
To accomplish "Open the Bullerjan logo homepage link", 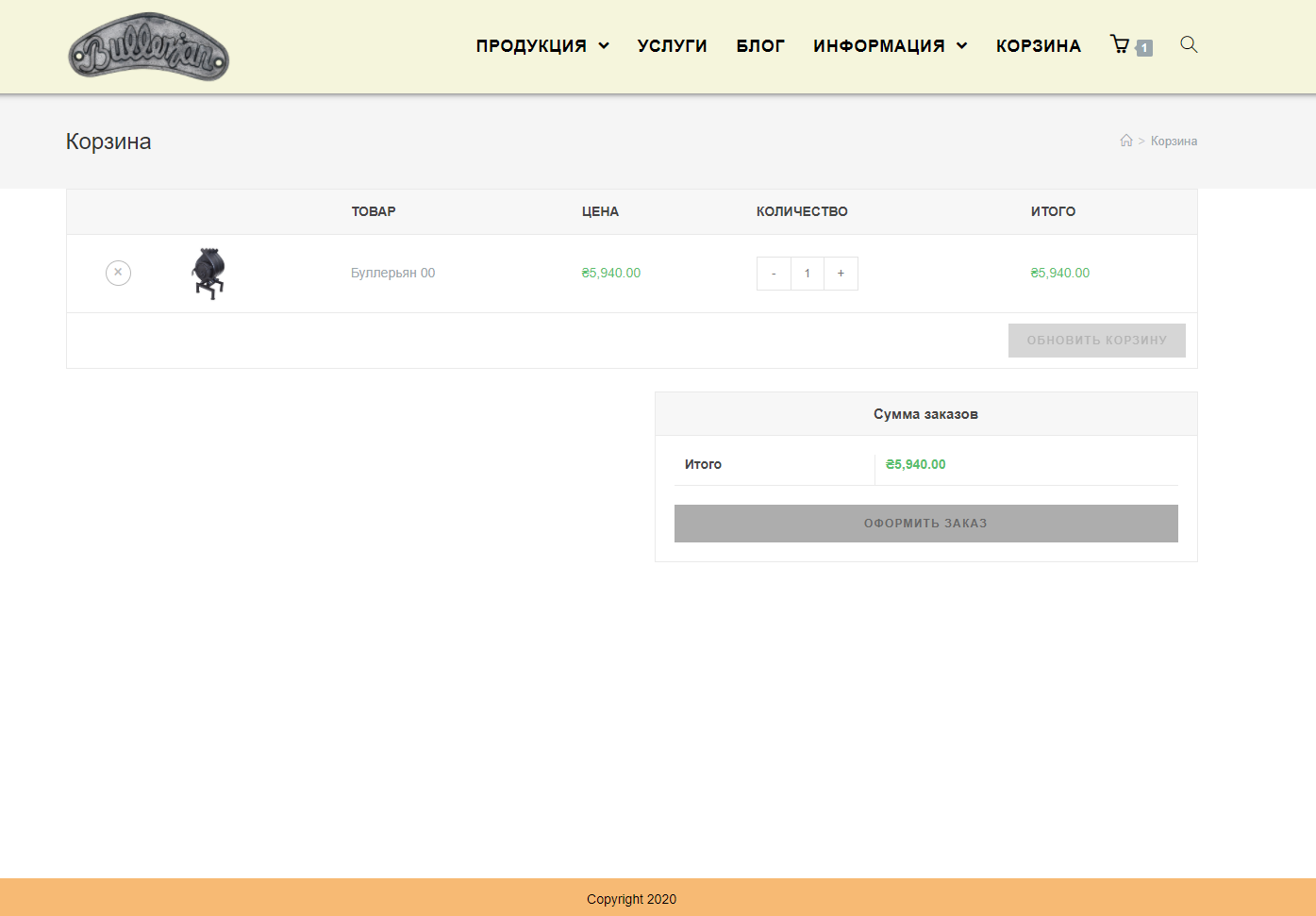I will [149, 46].
